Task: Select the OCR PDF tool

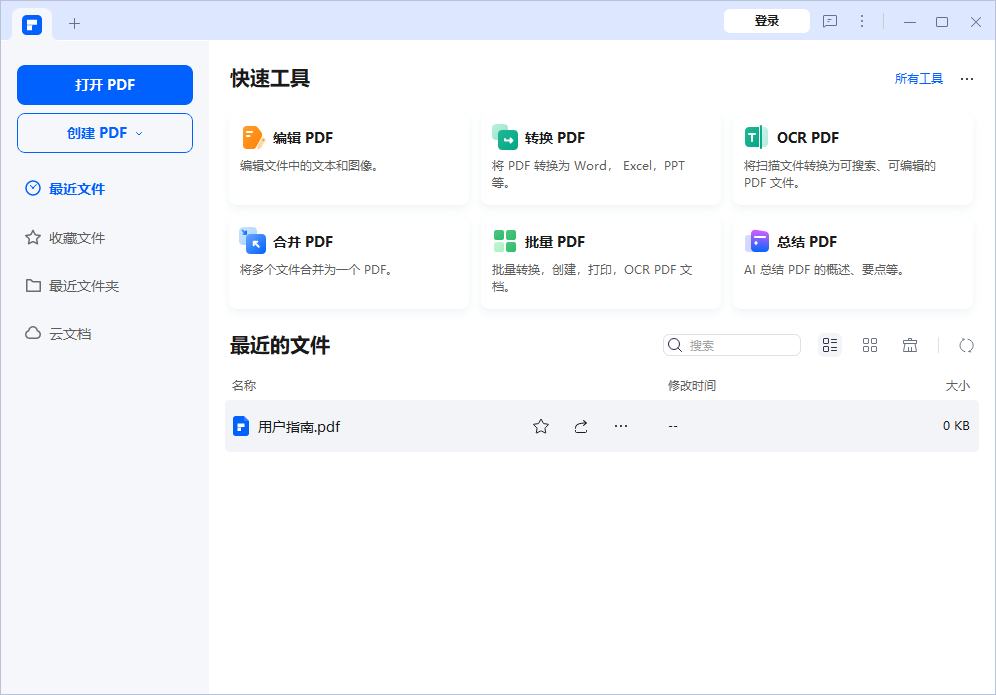Action: [810, 138]
